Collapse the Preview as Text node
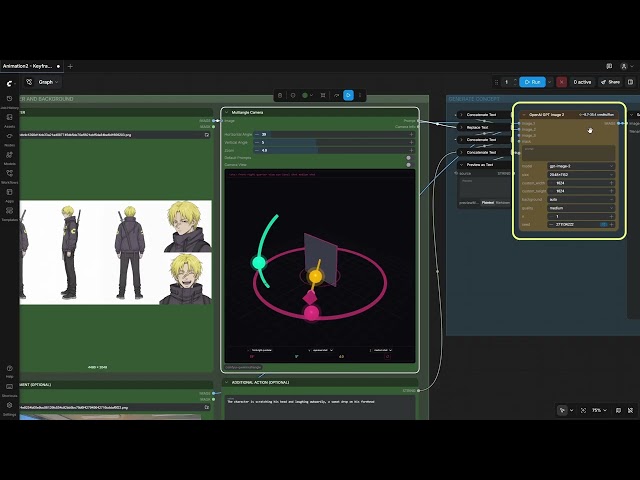Image resolution: width=640 pixels, height=480 pixels. point(462,165)
